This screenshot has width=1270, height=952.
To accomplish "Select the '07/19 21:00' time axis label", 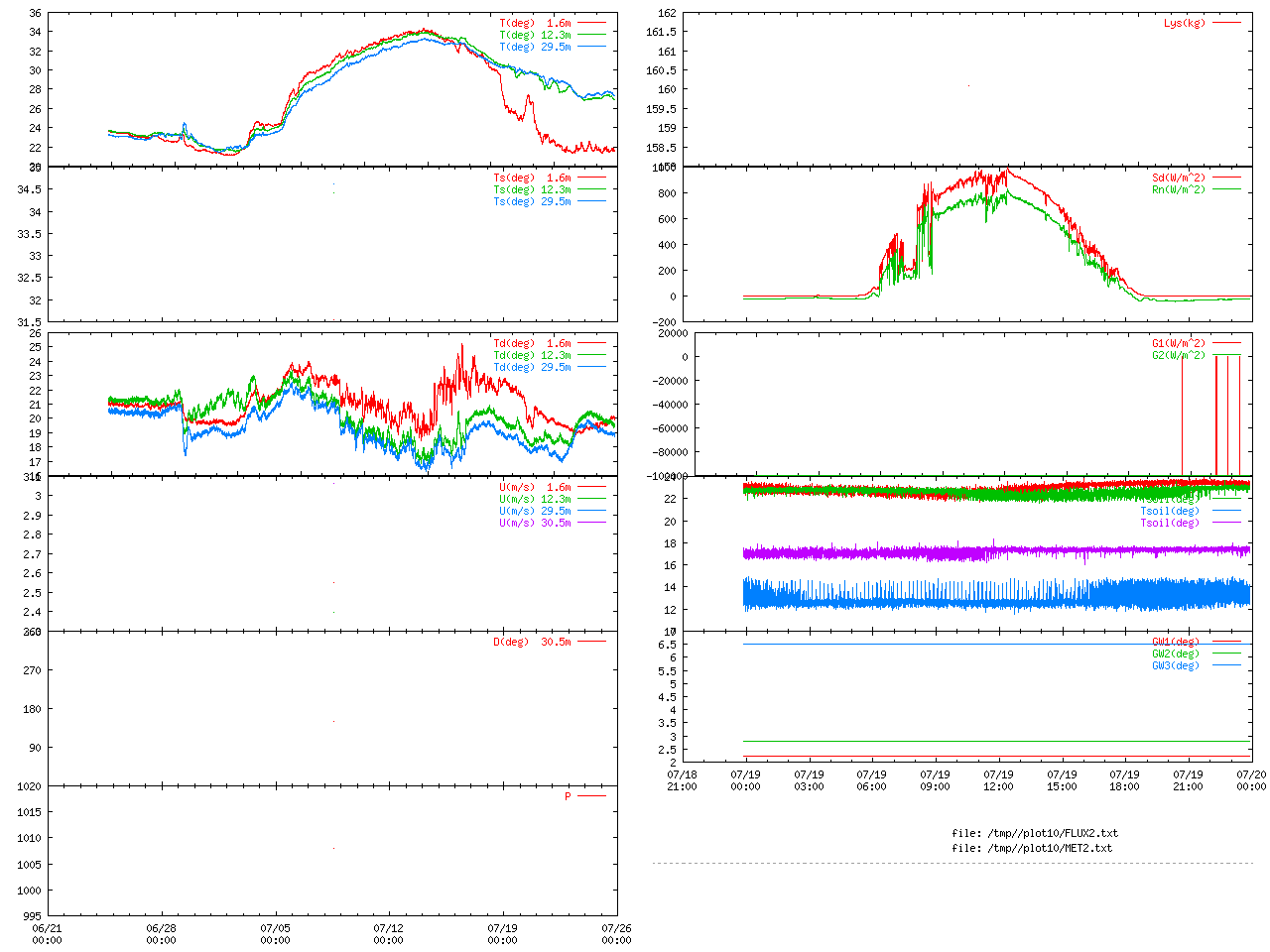I will pos(1188,780).
